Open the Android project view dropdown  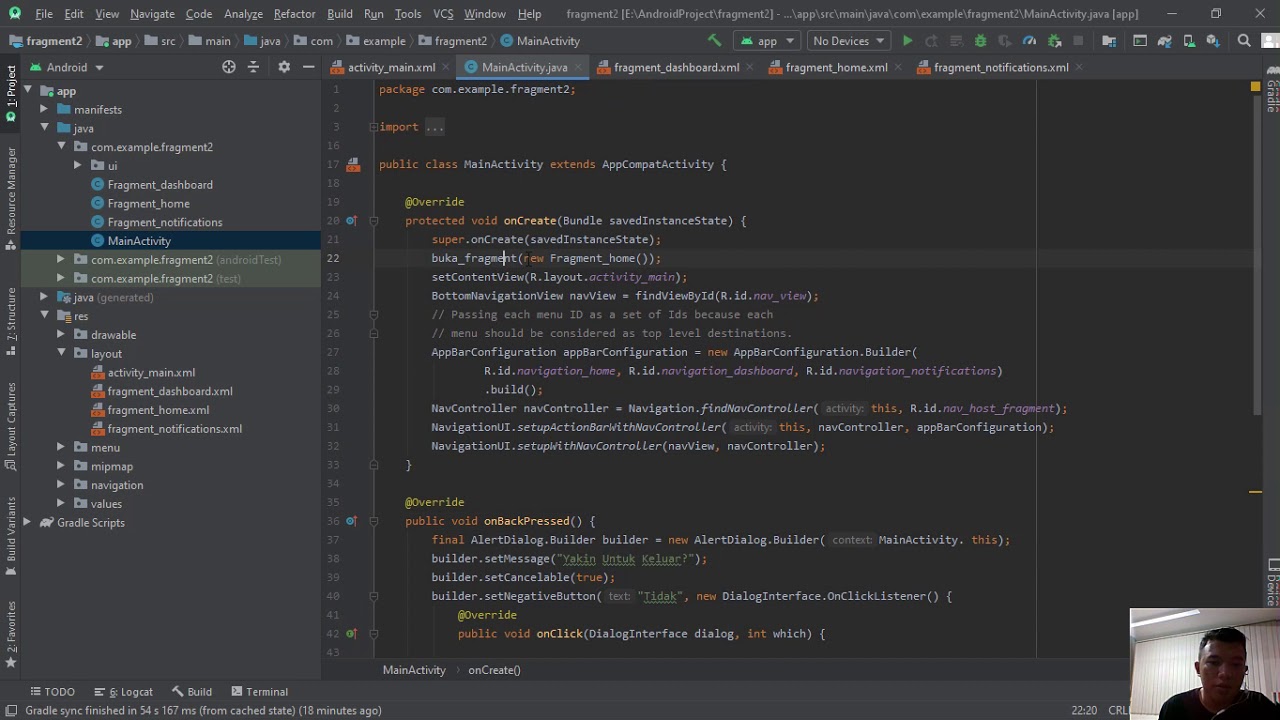(66, 67)
